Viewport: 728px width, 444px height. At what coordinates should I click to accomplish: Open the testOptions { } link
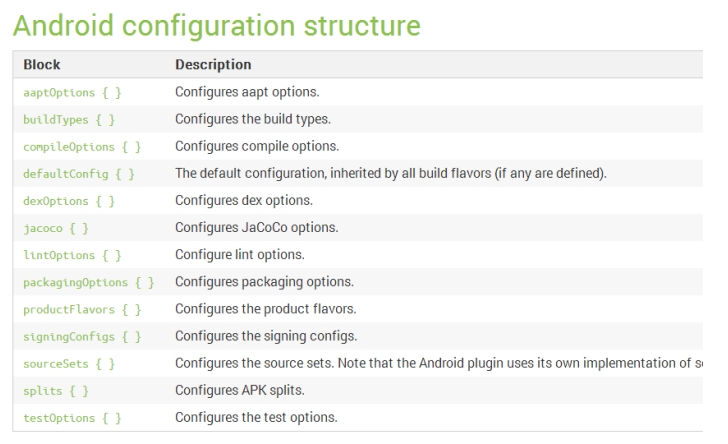tap(71, 417)
